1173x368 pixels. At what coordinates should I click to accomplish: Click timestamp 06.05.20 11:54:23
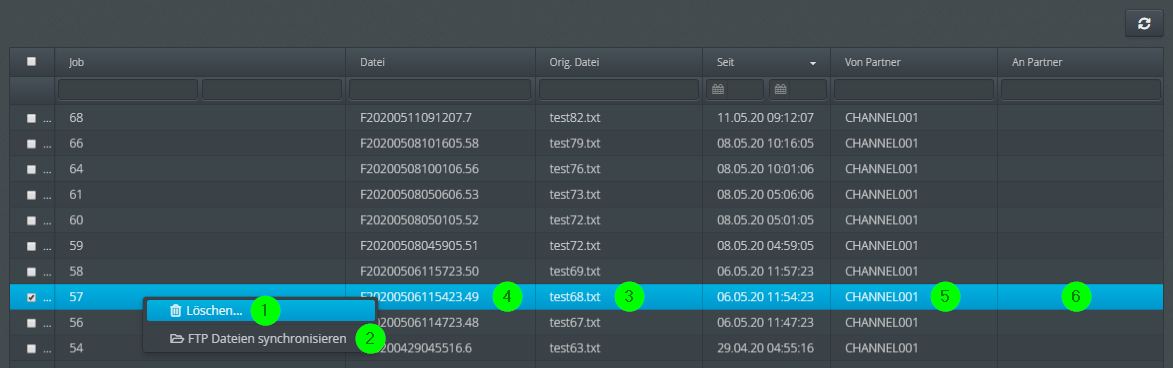click(x=765, y=298)
